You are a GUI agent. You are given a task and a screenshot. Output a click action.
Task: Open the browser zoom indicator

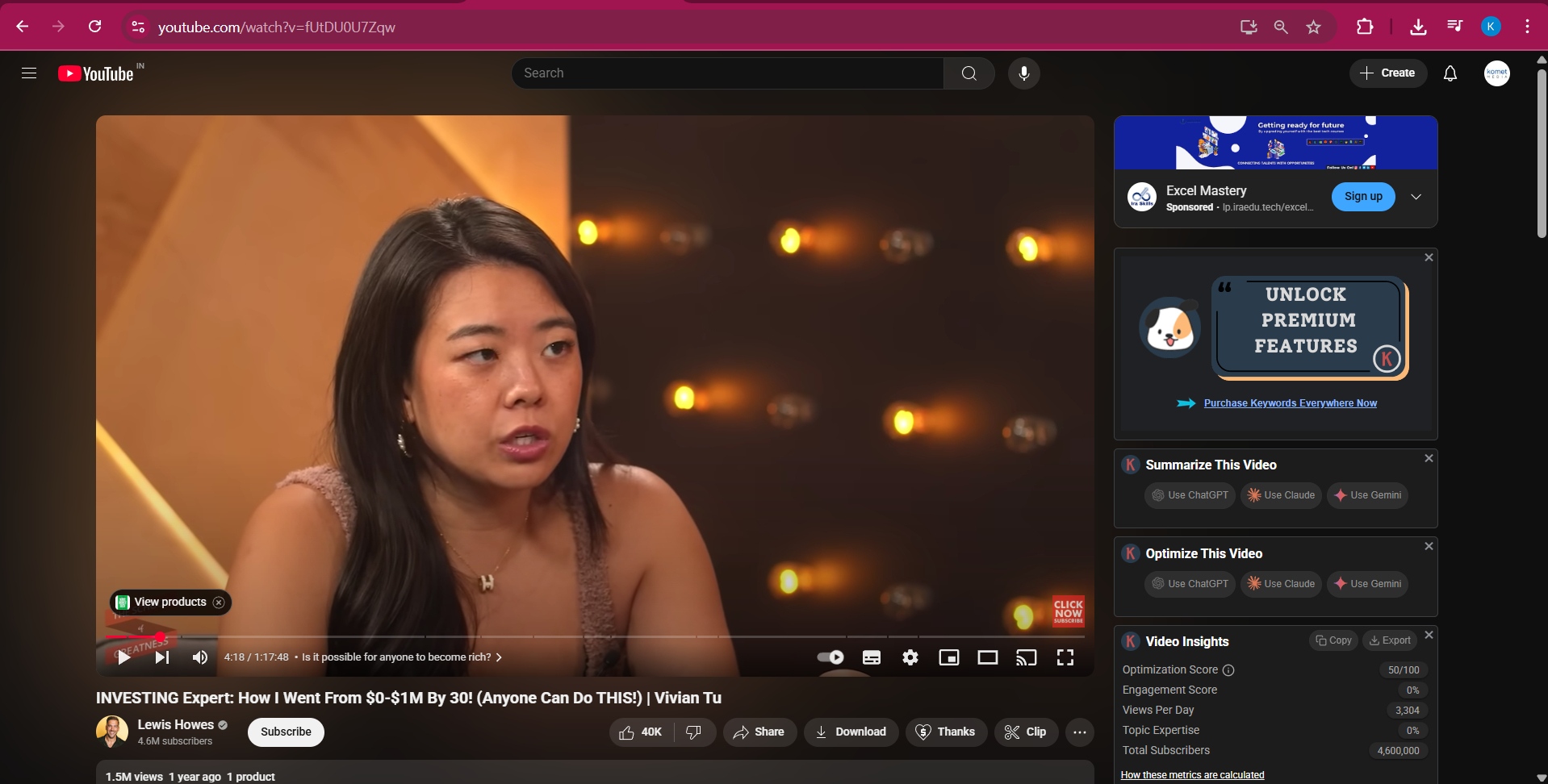pos(1281,27)
